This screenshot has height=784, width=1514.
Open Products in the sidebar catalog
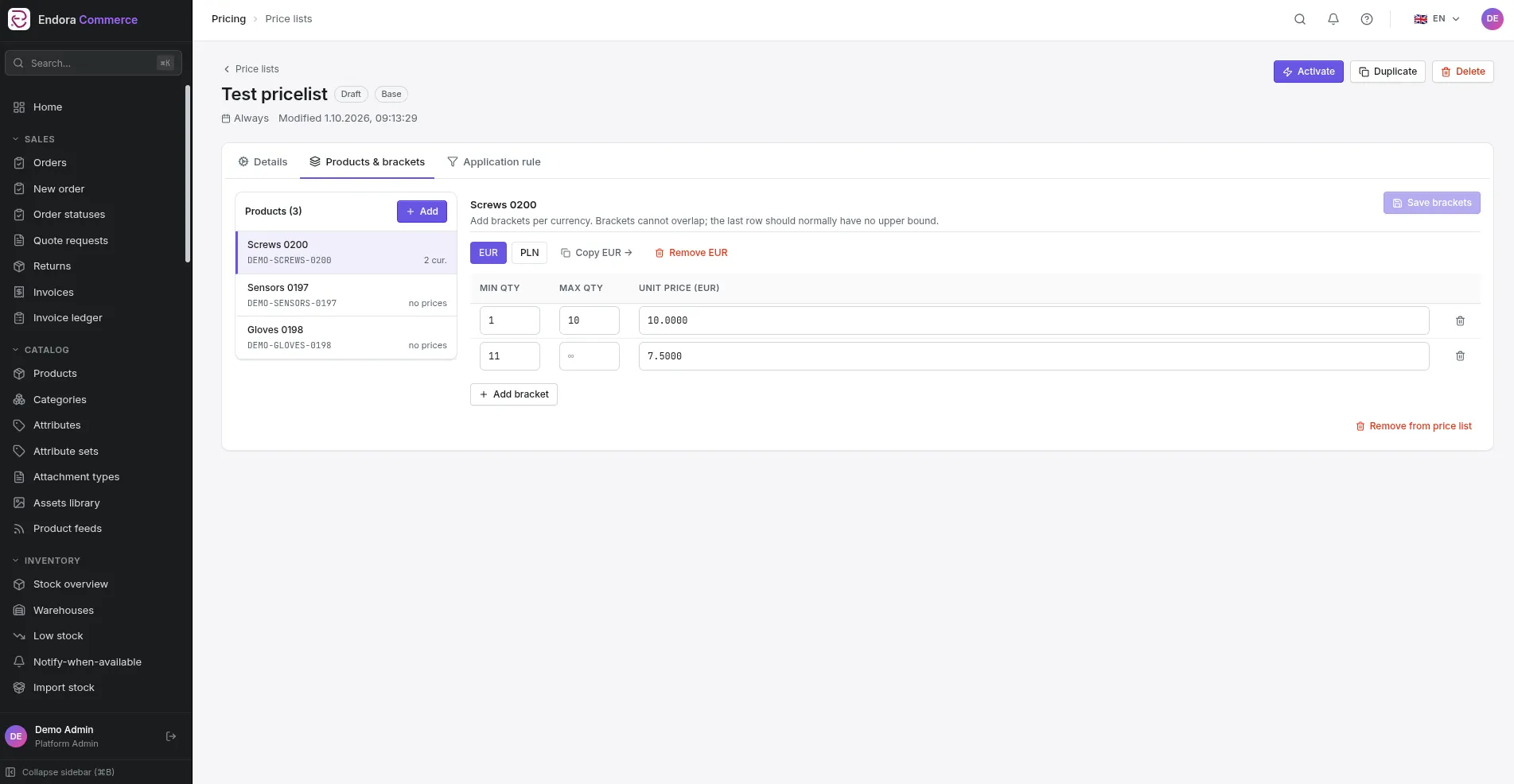(x=55, y=374)
